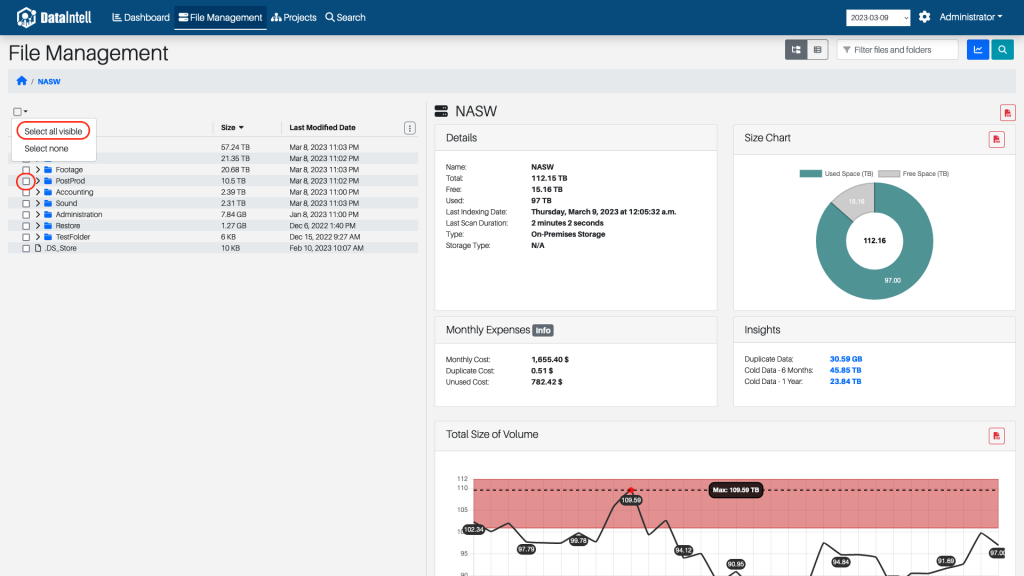Viewport: 1024px width, 576px height.
Task: Open Cold Data 6 Months 45.85 TB link
Action: tap(845, 370)
